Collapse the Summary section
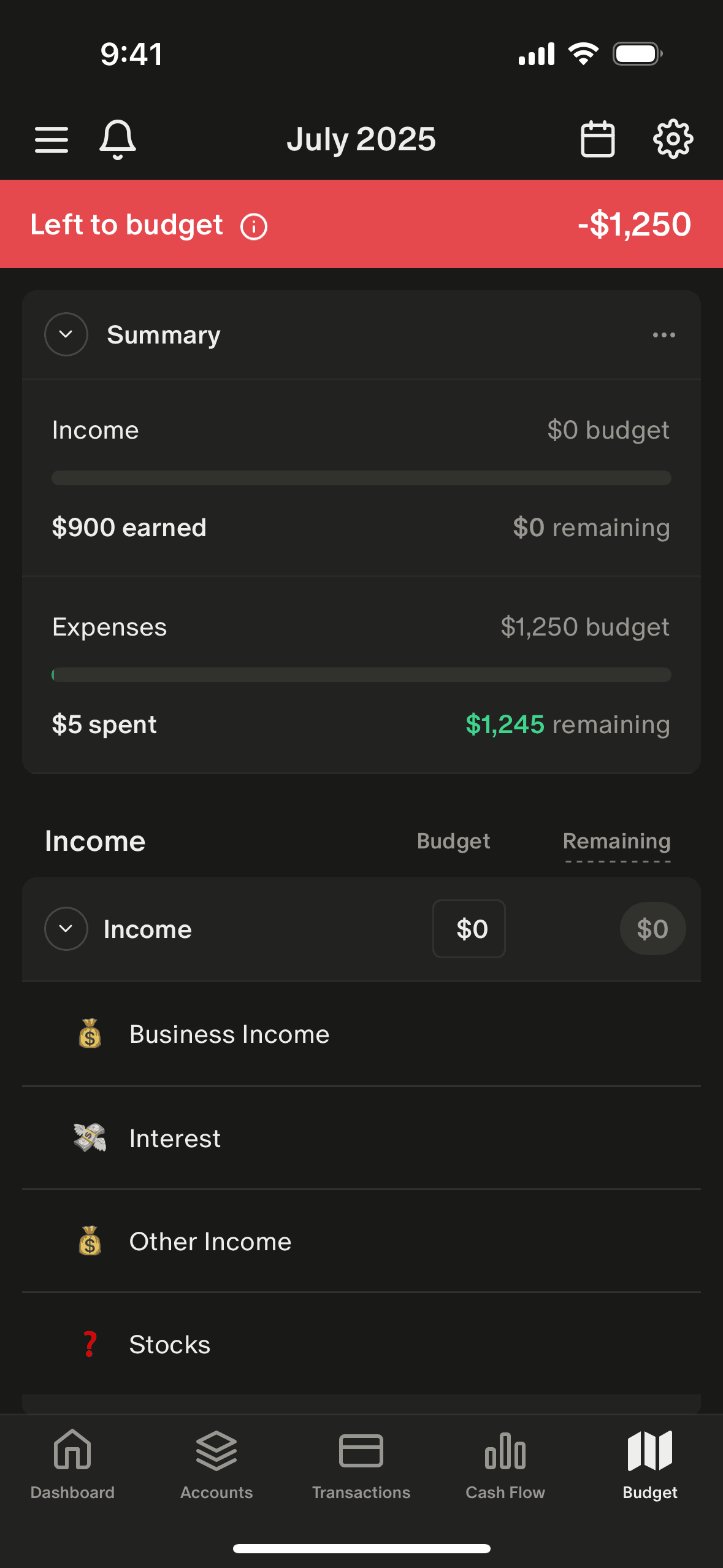The image size is (723, 1568). [x=66, y=334]
